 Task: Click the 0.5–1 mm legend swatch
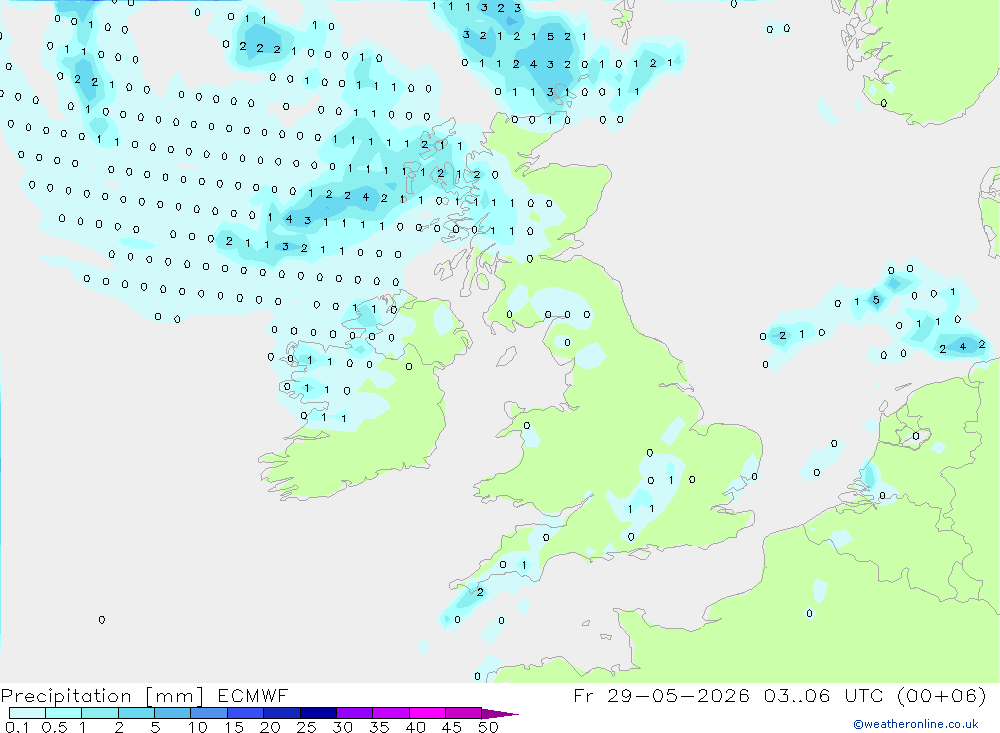click(63, 713)
